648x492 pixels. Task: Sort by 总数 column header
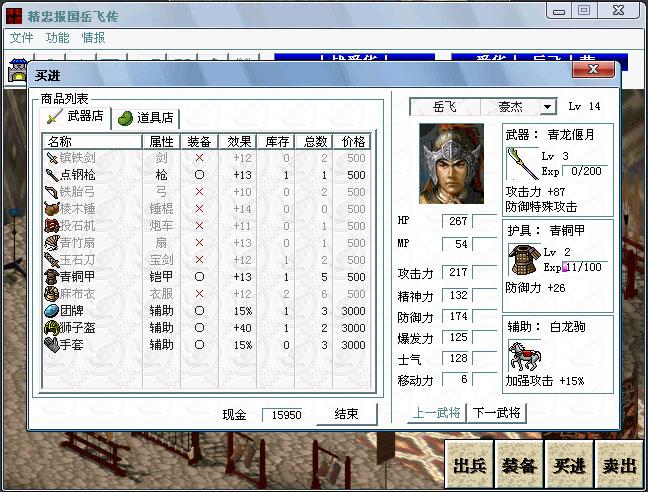click(x=314, y=142)
